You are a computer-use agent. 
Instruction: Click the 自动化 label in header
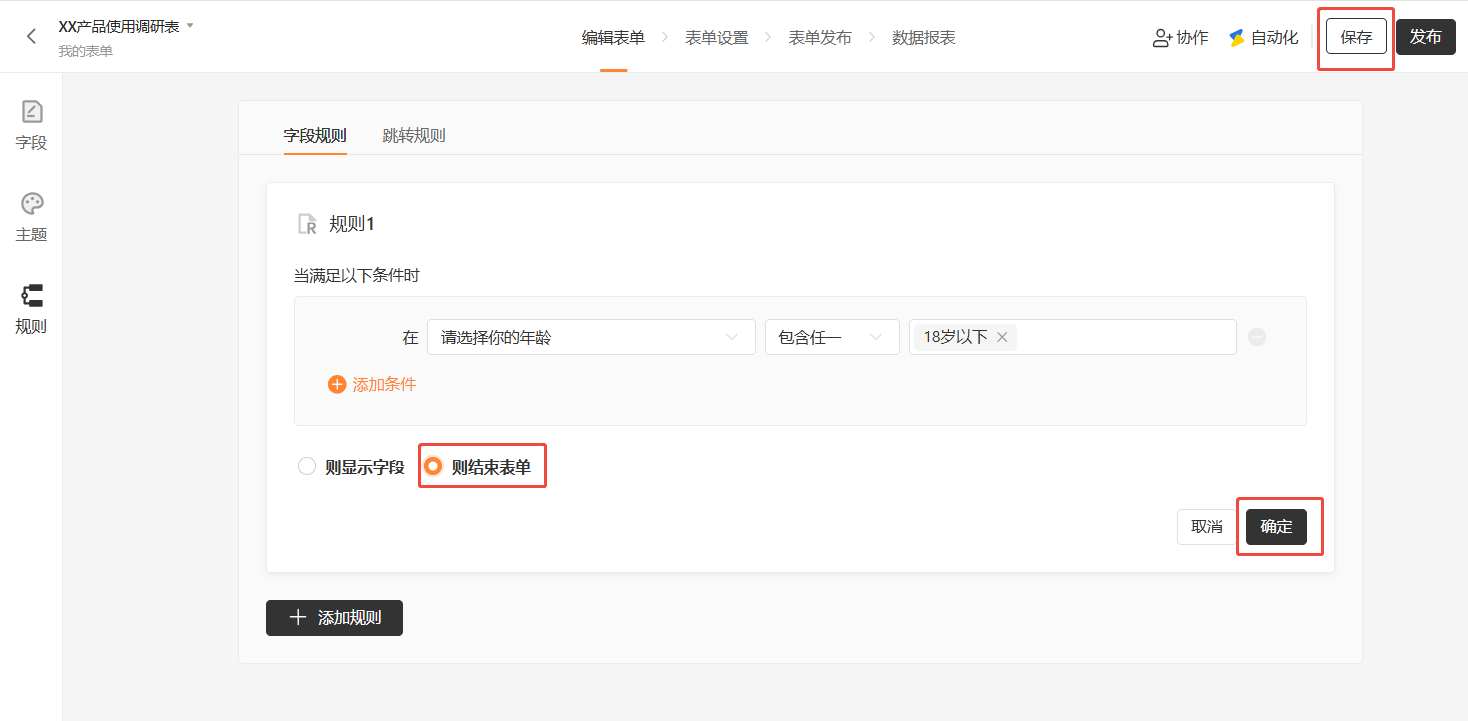click(1275, 38)
